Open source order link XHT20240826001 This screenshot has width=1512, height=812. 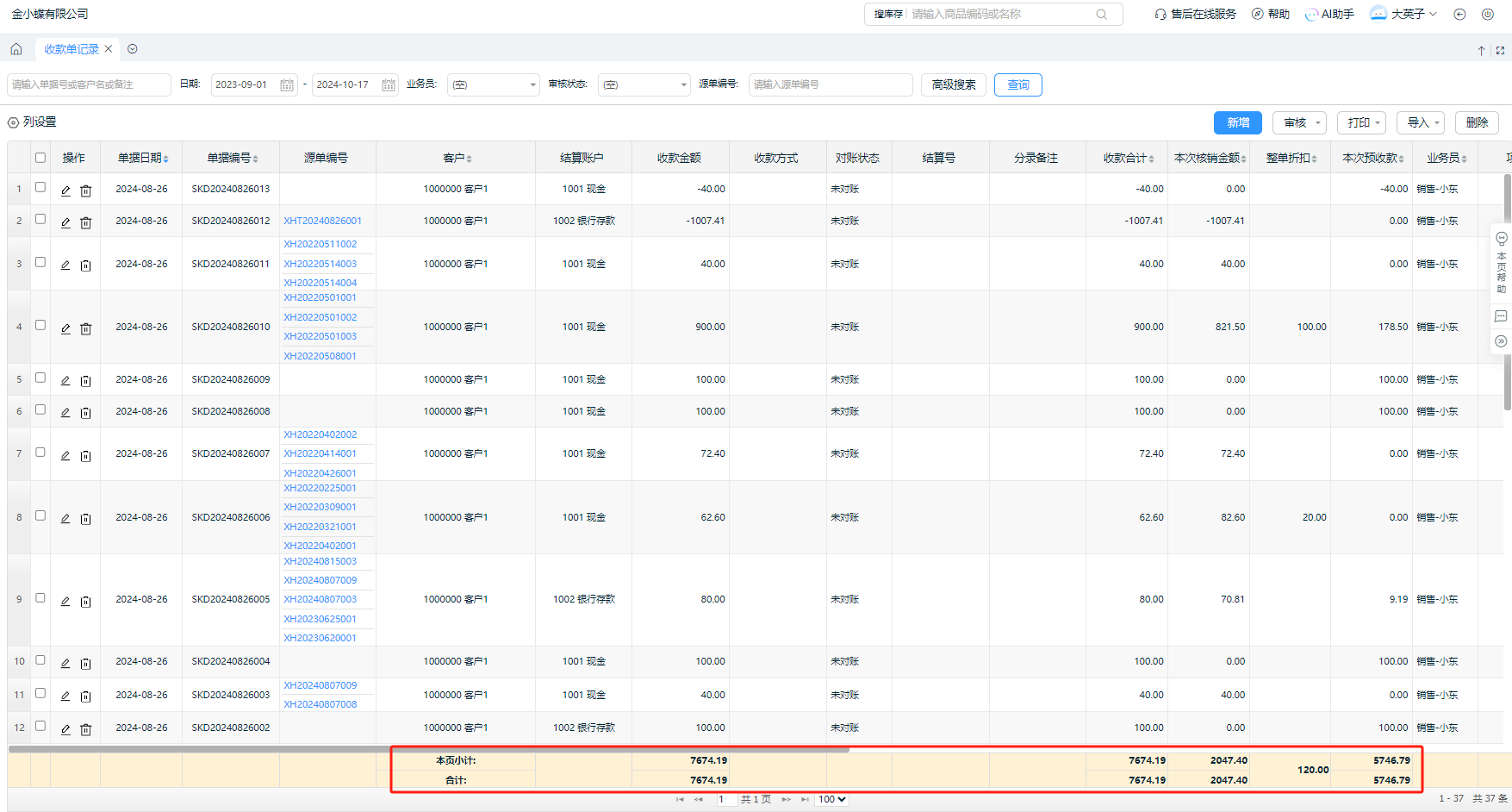[x=323, y=221]
